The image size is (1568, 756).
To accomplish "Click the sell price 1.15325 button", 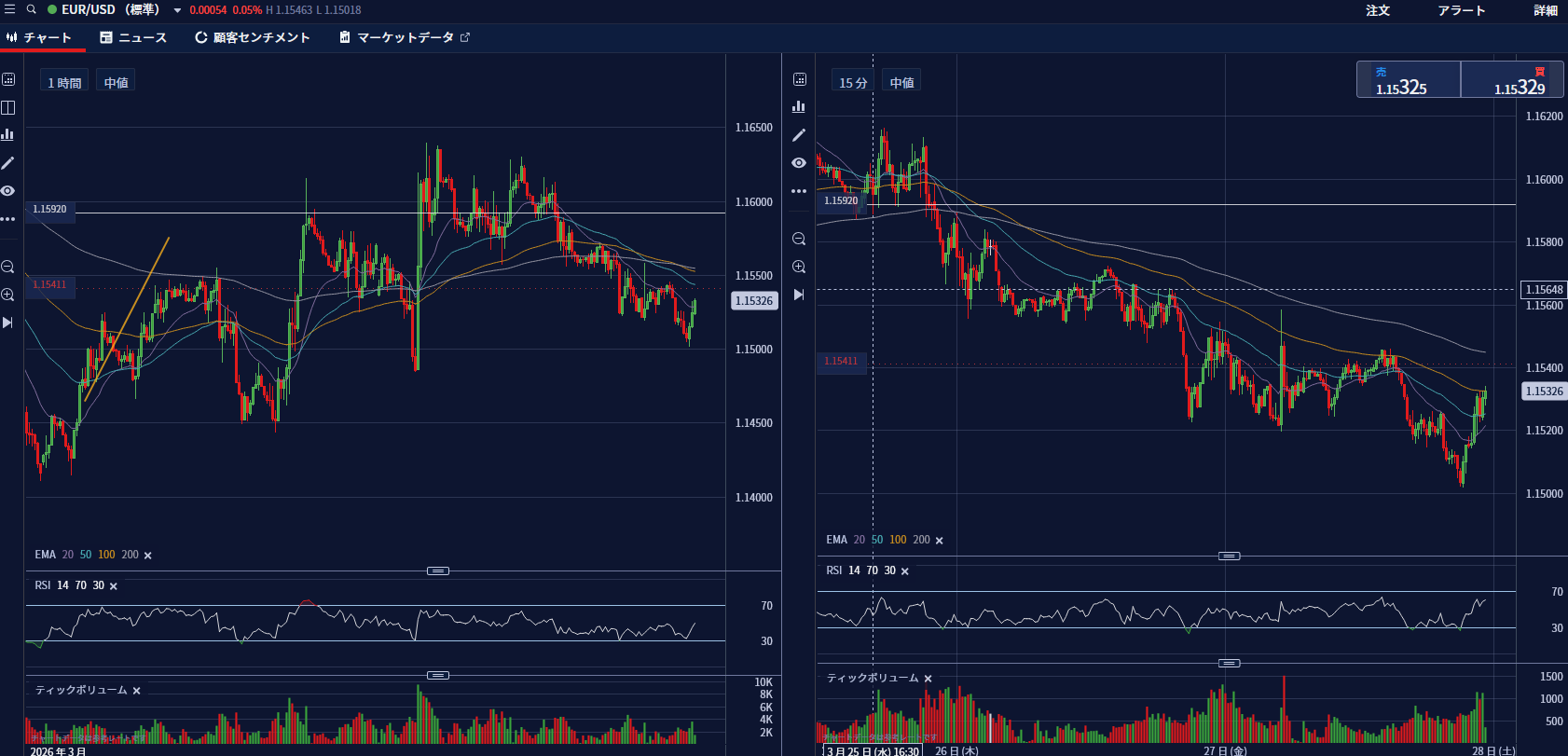I will click(1409, 80).
